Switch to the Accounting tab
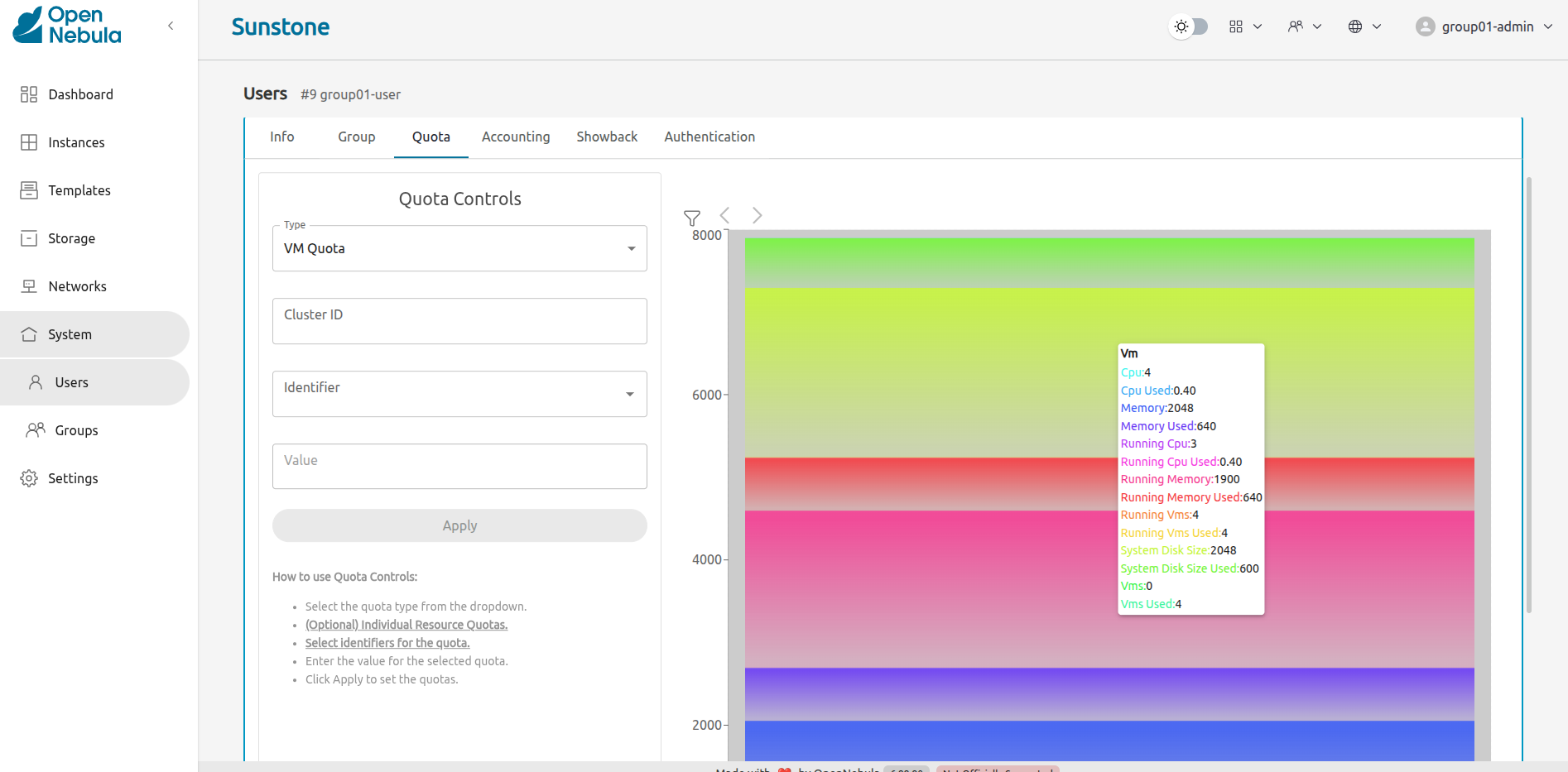1568x772 pixels. tap(516, 137)
